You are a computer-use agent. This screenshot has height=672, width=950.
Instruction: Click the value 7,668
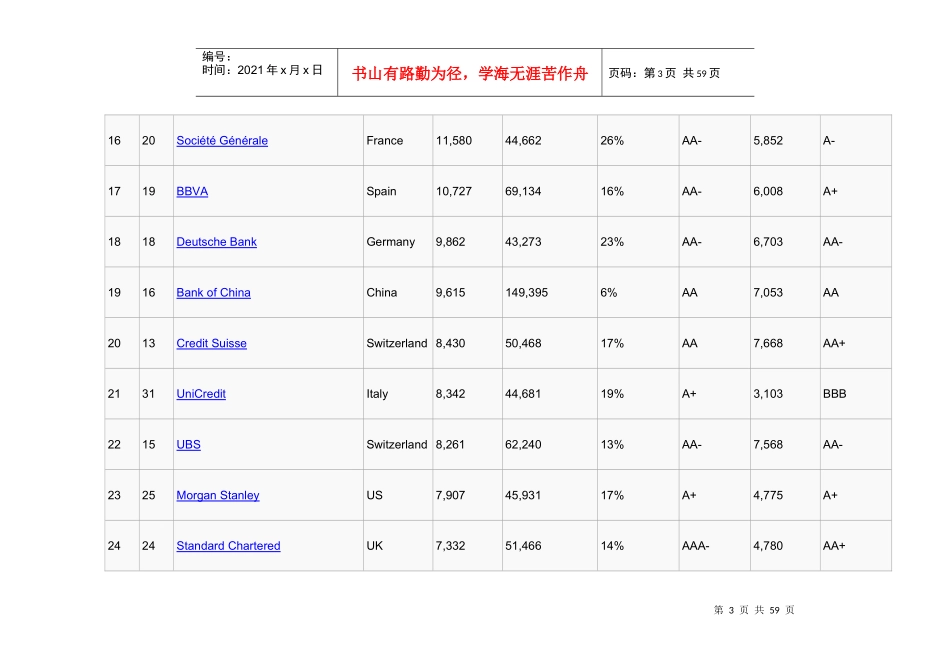[768, 344]
